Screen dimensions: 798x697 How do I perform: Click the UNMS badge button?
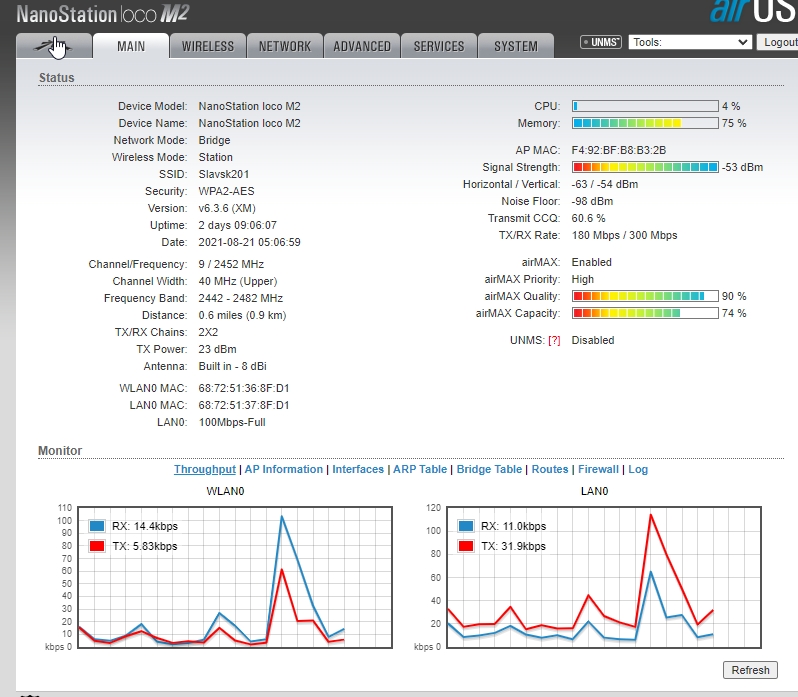coord(601,42)
